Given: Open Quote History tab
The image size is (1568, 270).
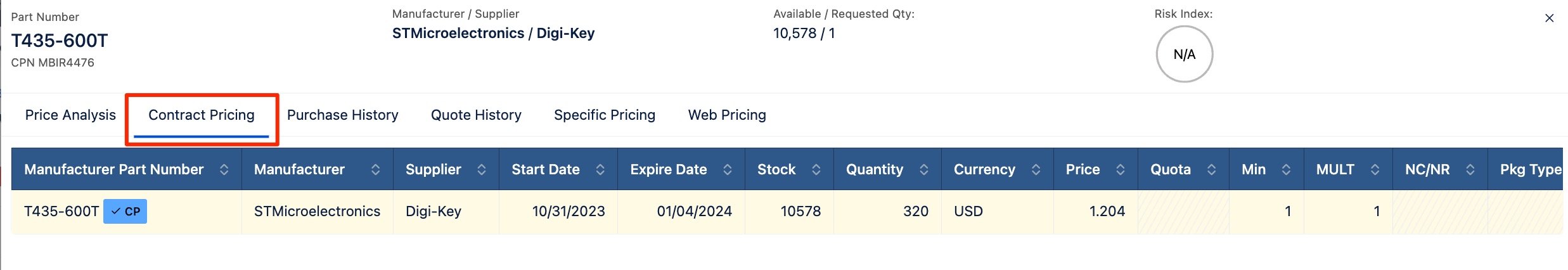Looking at the screenshot, I should pyautogui.click(x=476, y=115).
